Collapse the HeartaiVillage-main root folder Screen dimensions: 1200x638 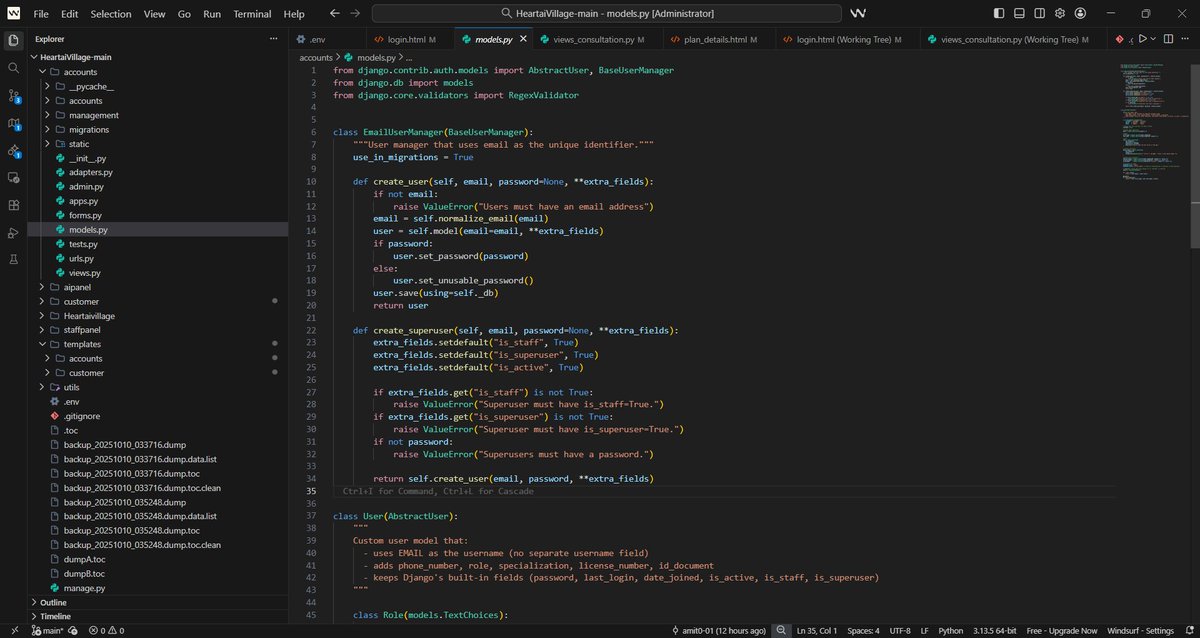159,58
